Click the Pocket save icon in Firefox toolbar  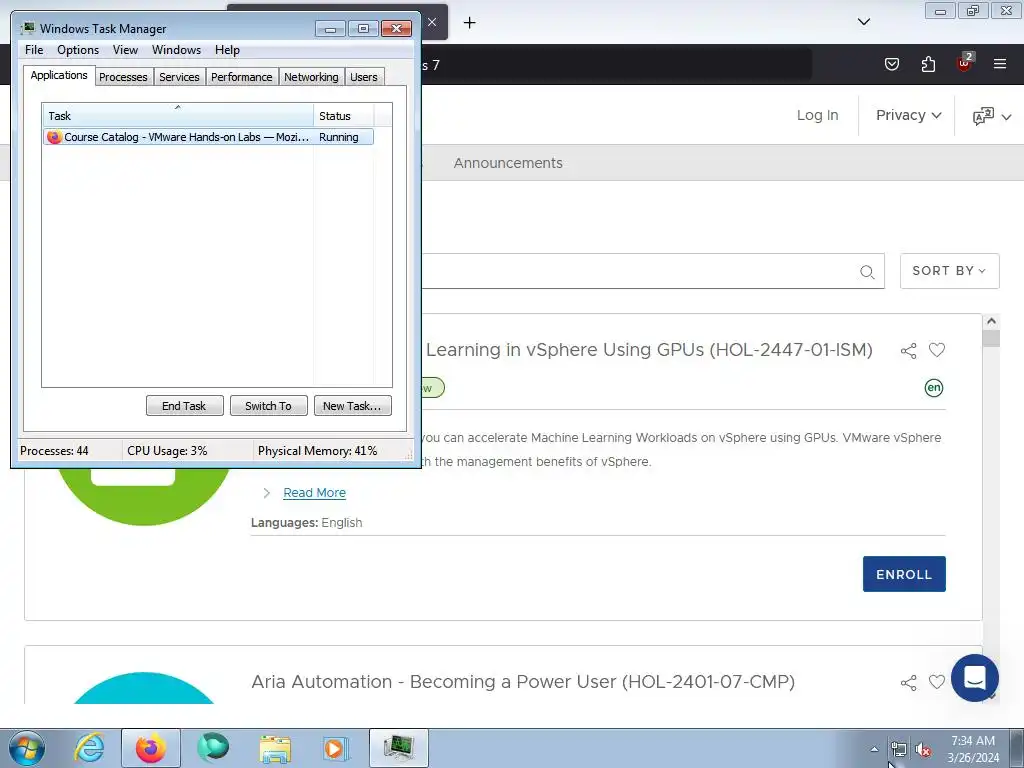coord(891,64)
